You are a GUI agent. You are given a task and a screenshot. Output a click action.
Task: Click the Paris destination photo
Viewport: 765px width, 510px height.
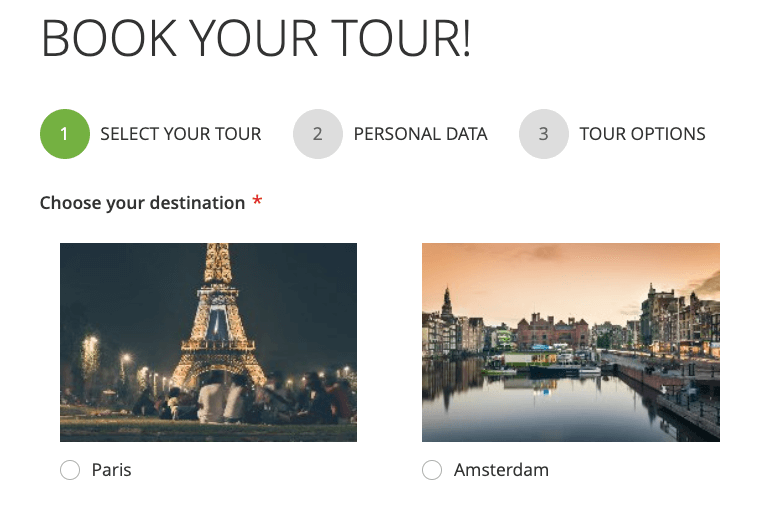[x=208, y=342]
